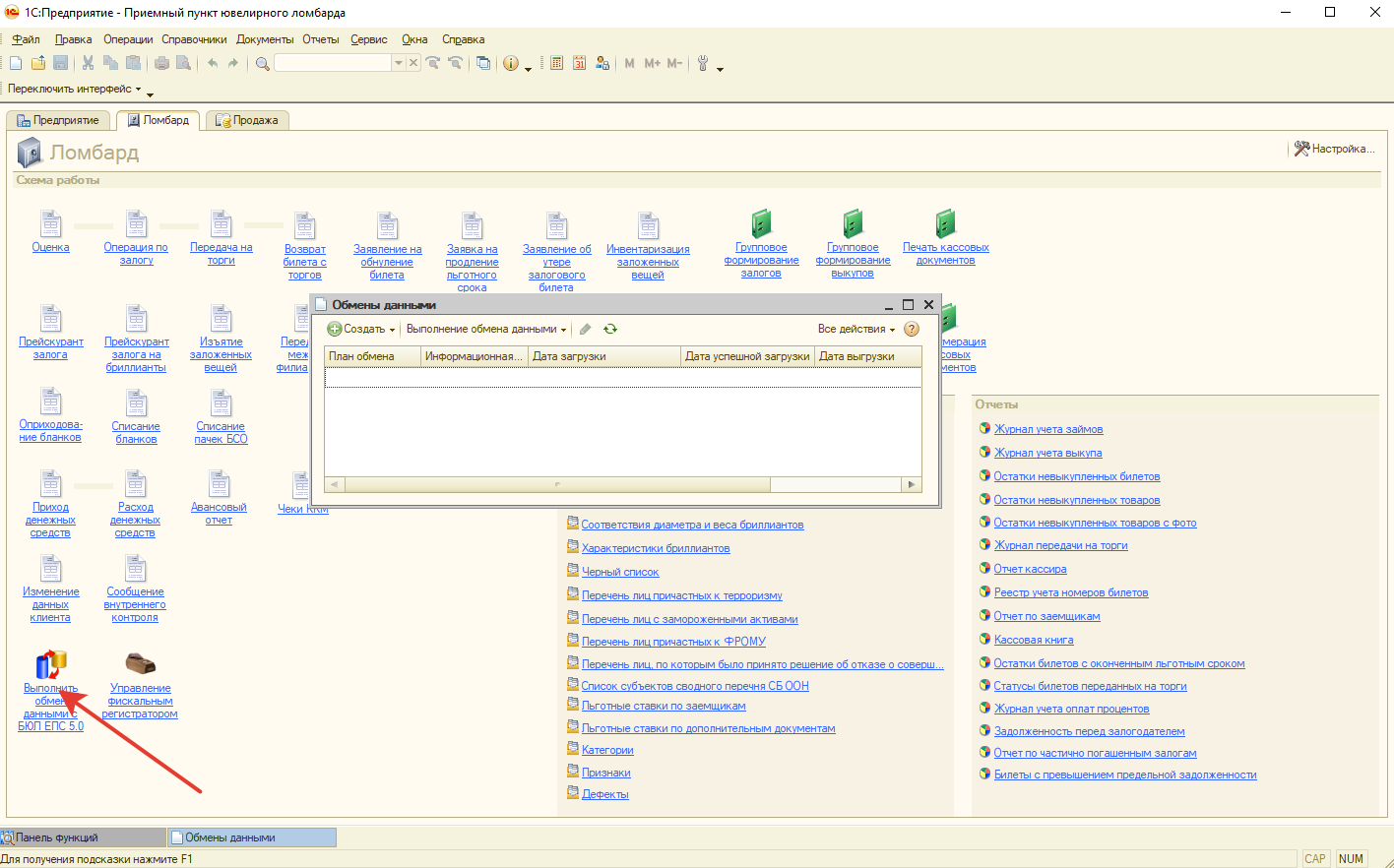Viewport: 1394px width, 868px height.
Task: Open Групповое формирование залогов green book icon
Action: tap(761, 223)
